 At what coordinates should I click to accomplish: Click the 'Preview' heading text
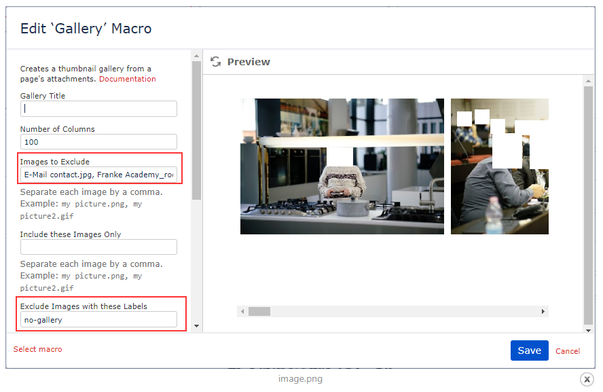point(248,62)
